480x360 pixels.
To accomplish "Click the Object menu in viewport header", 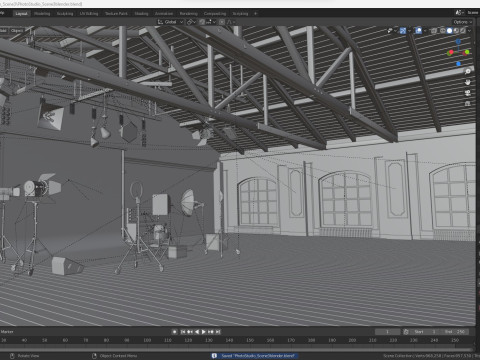I will coord(17,31).
